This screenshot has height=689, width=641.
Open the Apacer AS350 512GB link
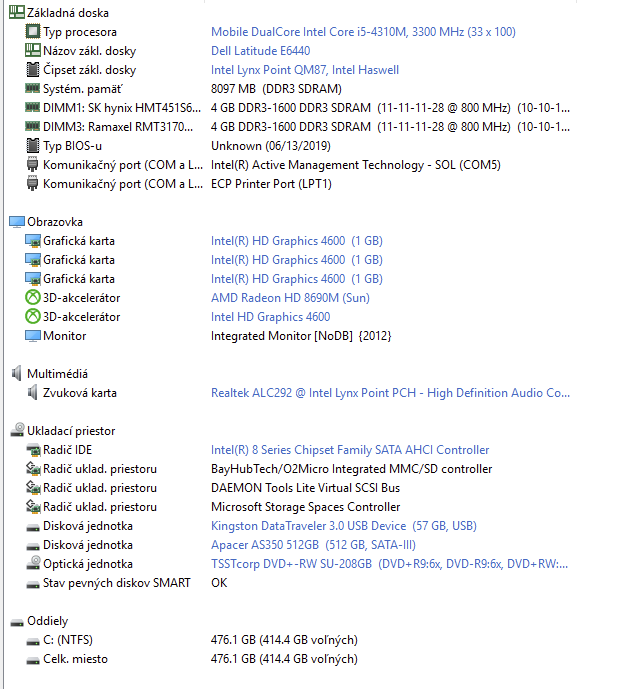(x=313, y=545)
